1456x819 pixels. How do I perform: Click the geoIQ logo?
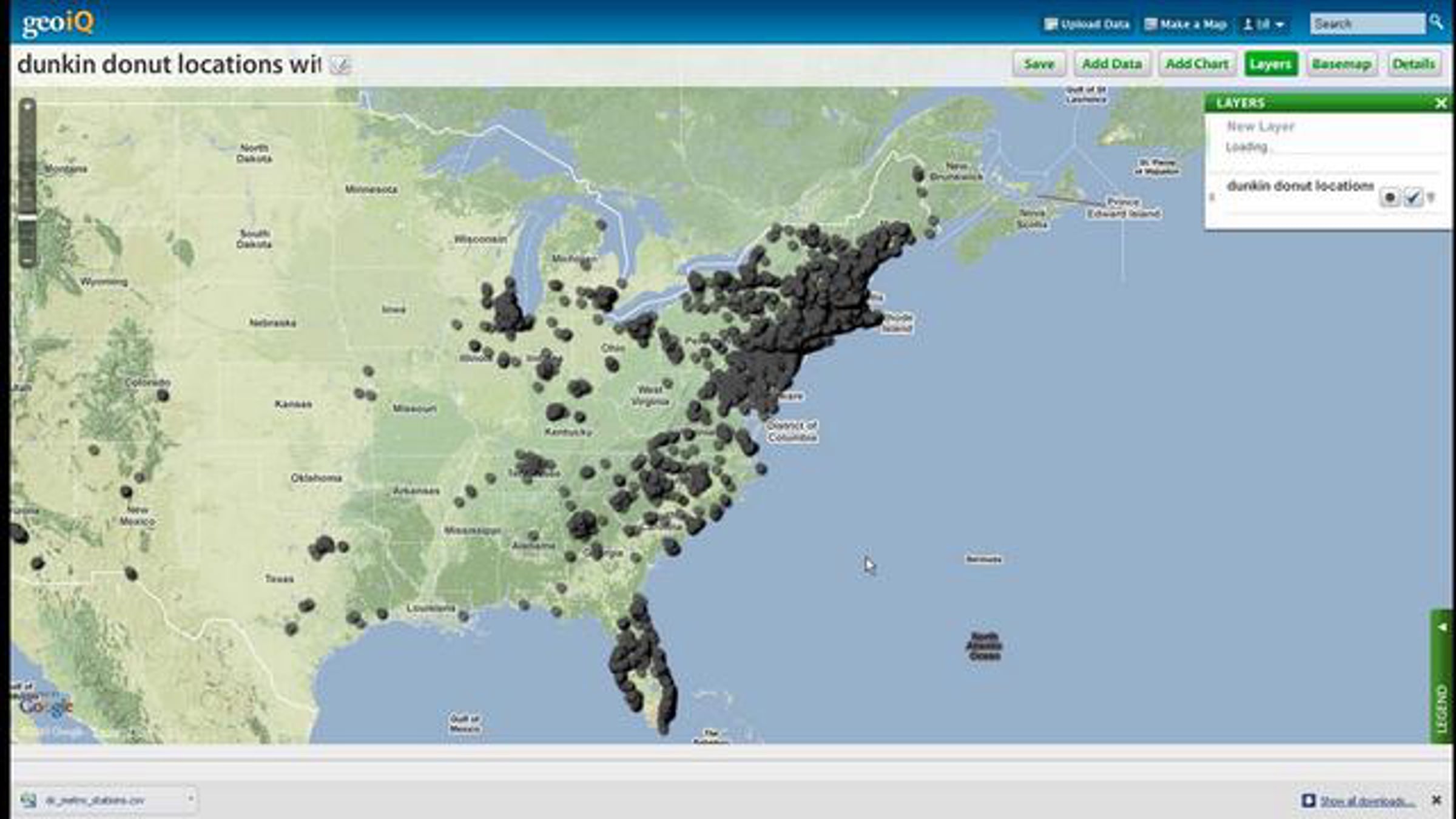pos(58,23)
